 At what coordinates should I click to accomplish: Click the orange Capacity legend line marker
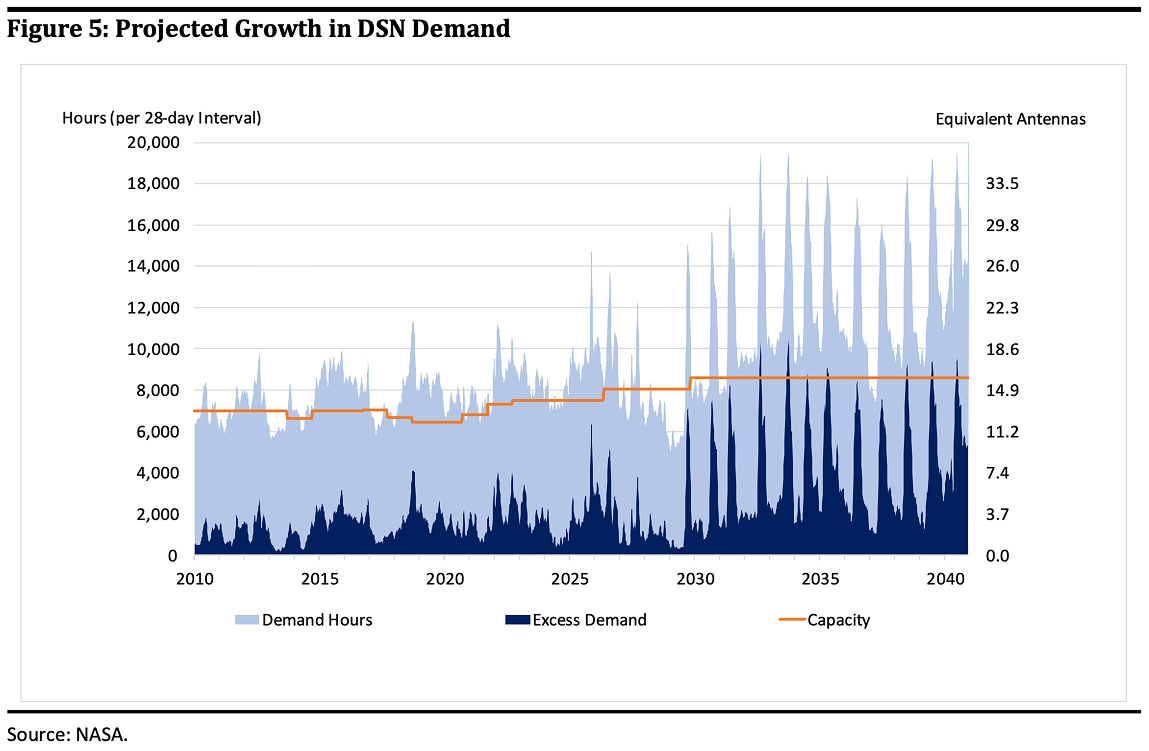(790, 620)
